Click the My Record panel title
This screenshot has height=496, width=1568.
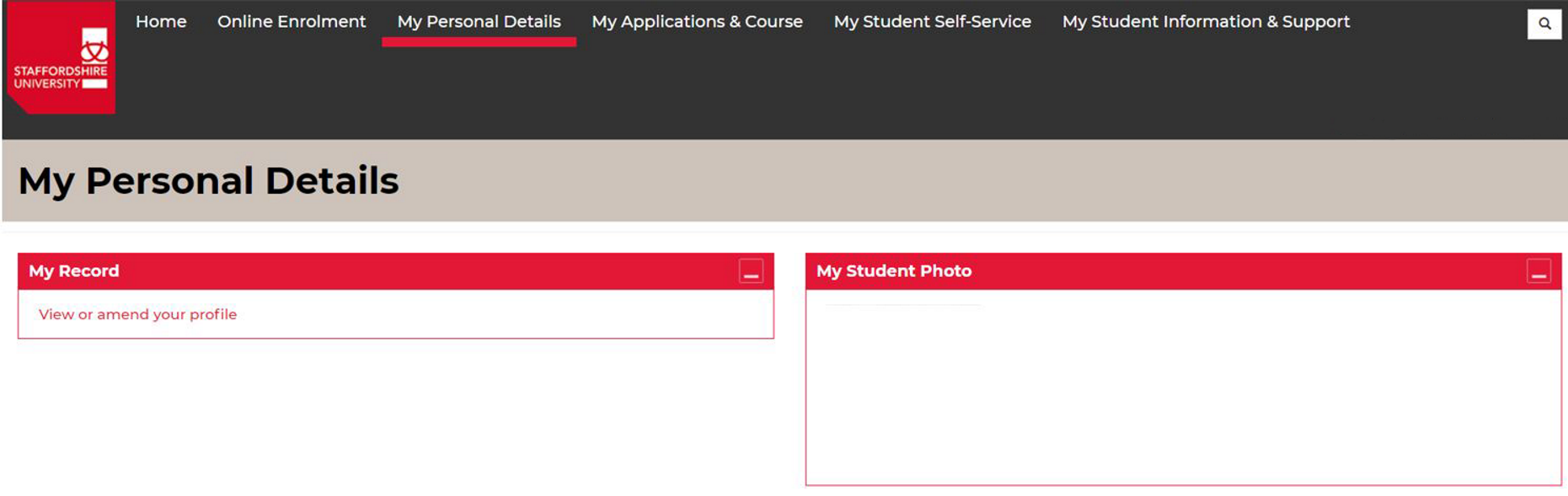[74, 271]
